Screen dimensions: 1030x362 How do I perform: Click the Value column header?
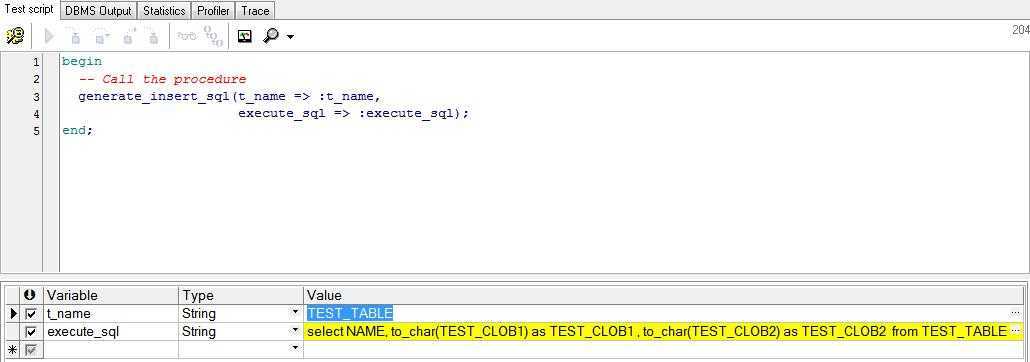(663, 296)
